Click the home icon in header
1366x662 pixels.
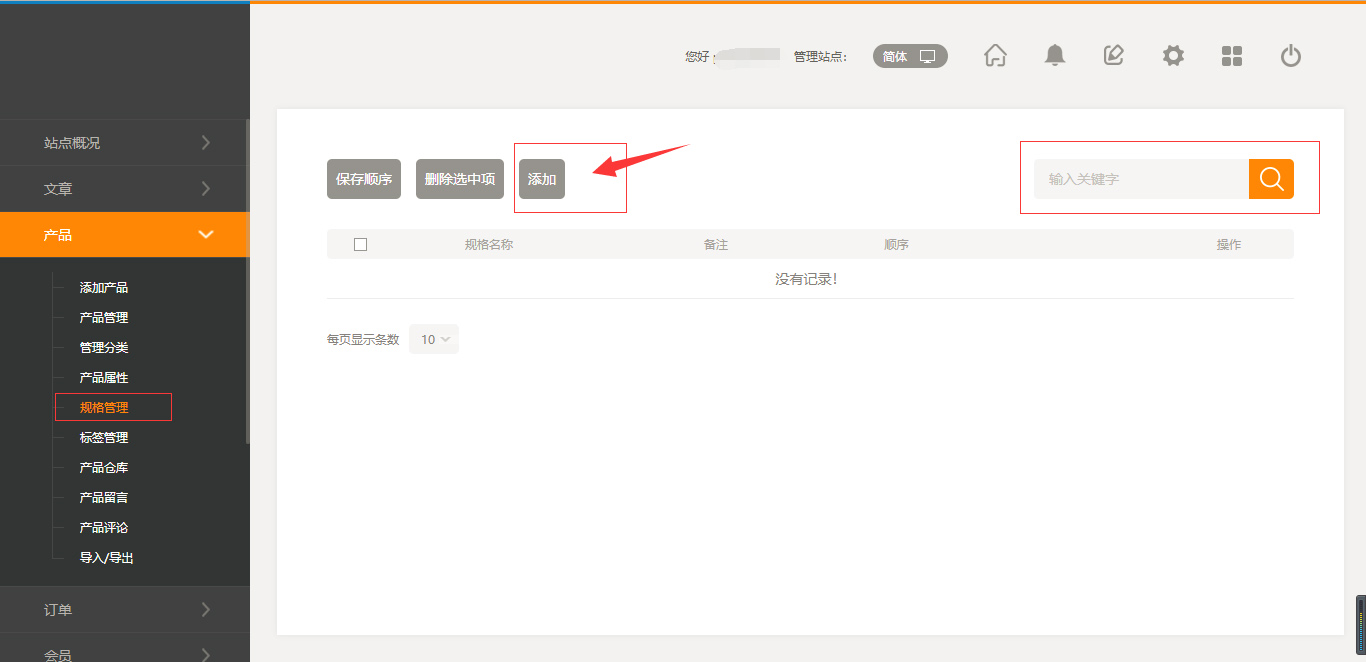pyautogui.click(x=995, y=56)
